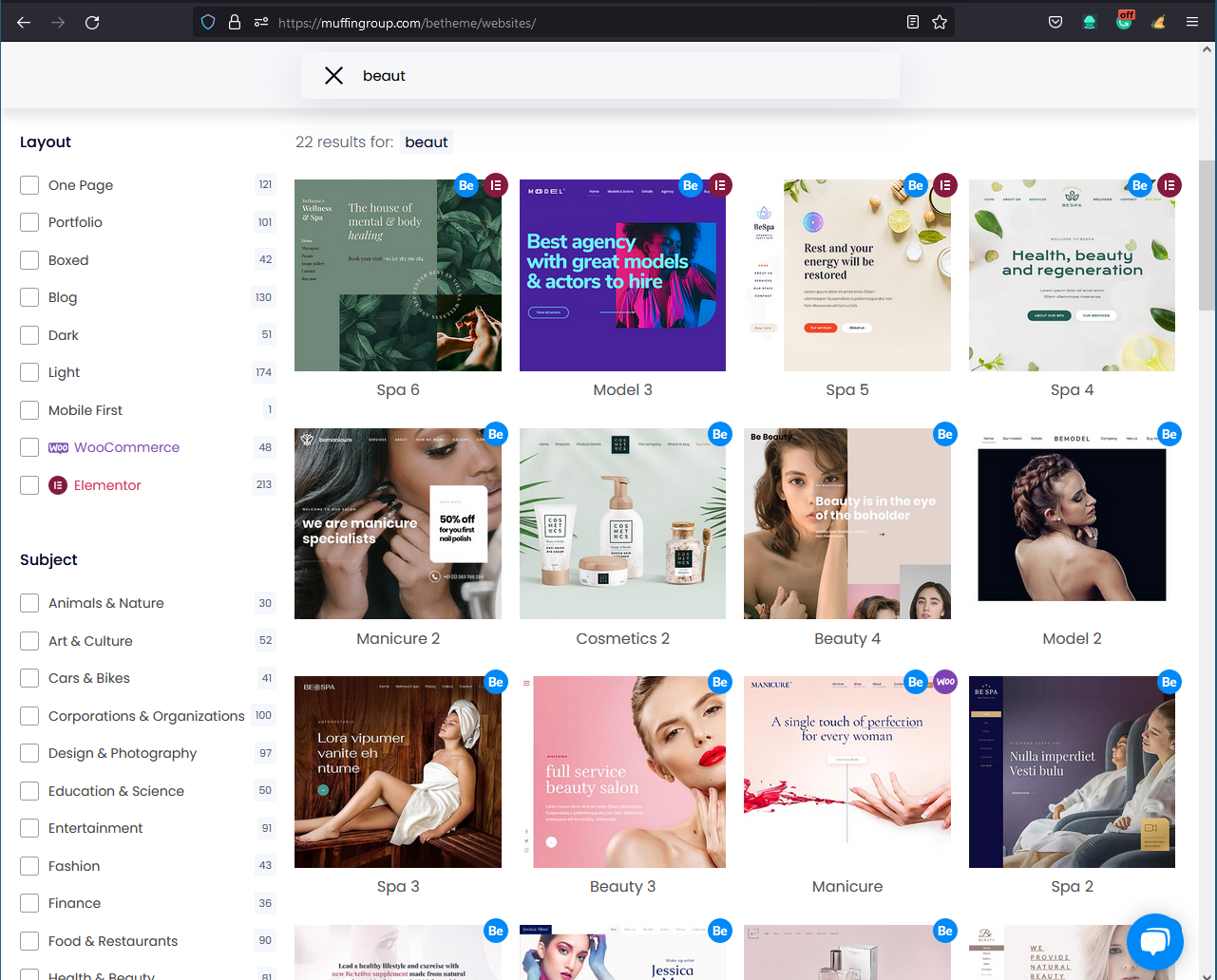
Task: Click the Be badge on Manicure 2
Action: click(x=496, y=434)
